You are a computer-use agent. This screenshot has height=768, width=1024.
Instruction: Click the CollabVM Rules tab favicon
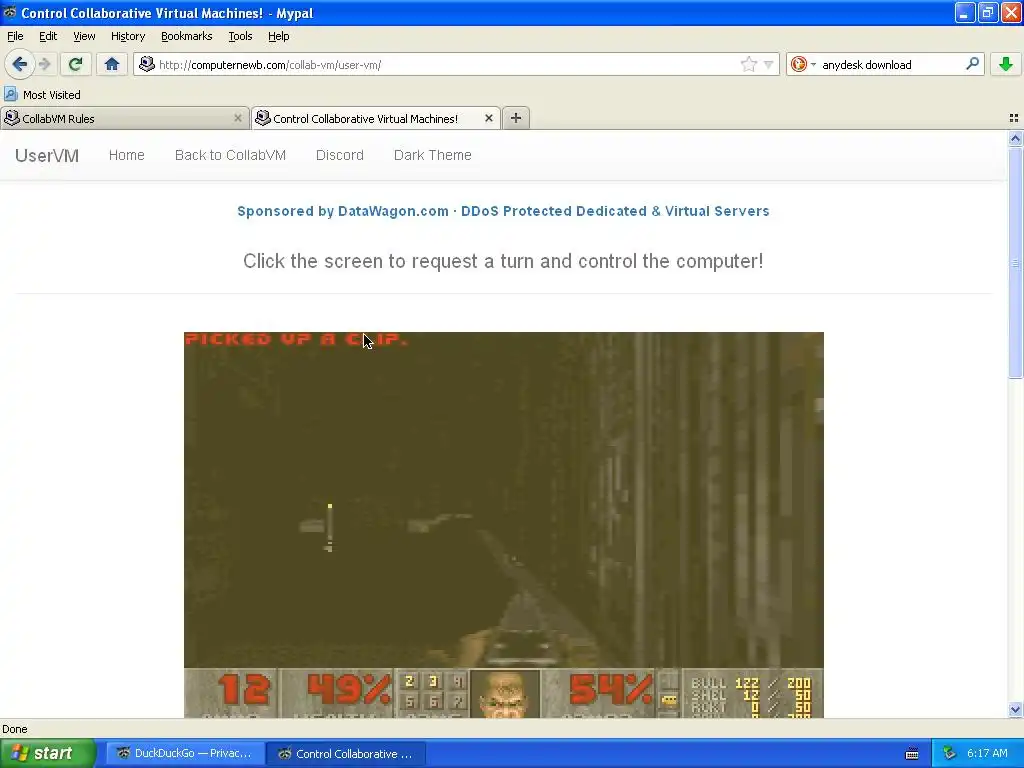click(12, 118)
